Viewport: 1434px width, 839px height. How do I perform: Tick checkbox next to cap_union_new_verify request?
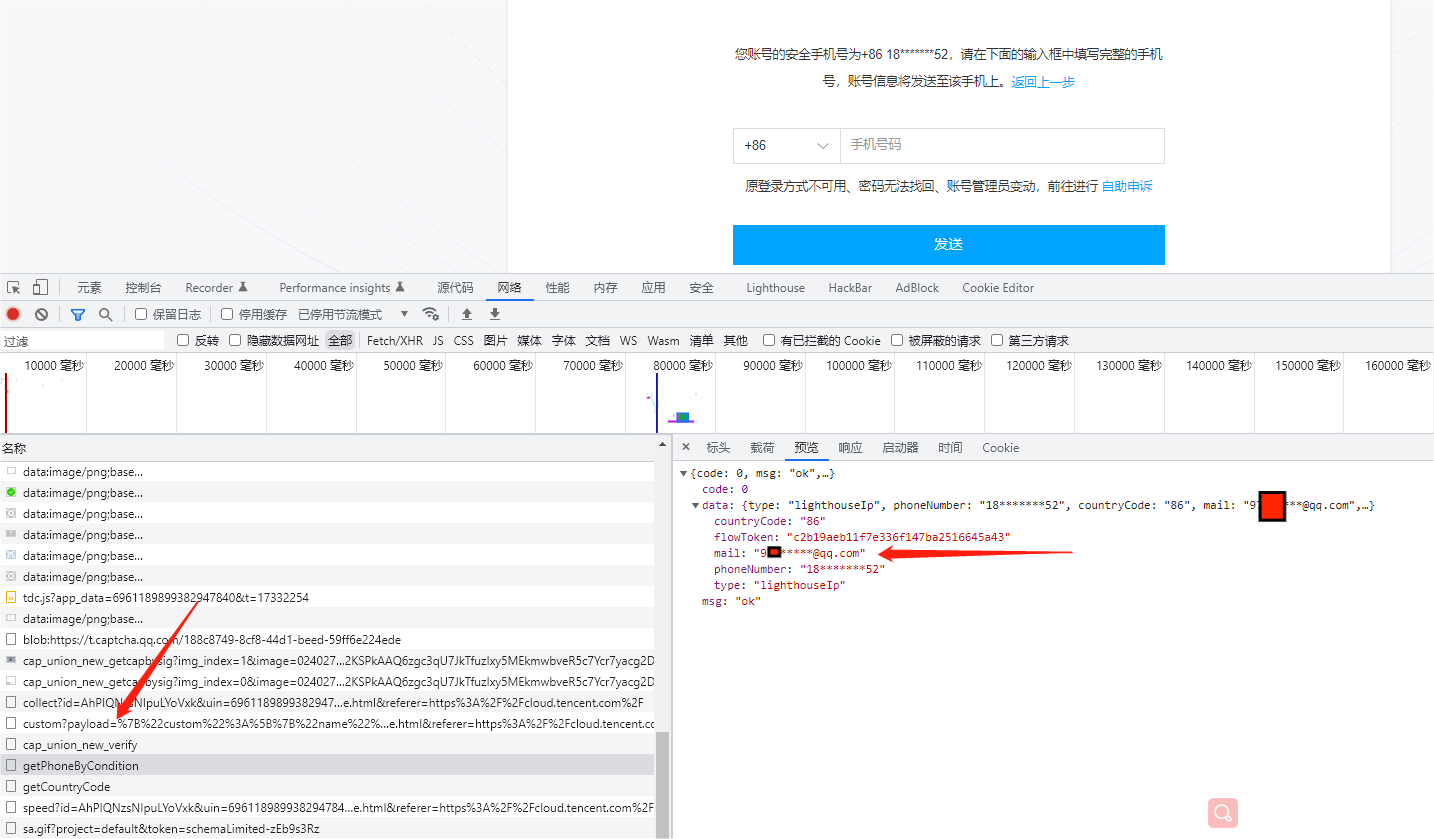point(11,745)
